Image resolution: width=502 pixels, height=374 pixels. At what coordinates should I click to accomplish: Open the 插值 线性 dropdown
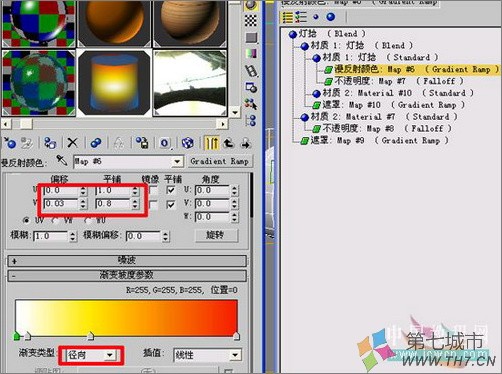(x=207, y=355)
